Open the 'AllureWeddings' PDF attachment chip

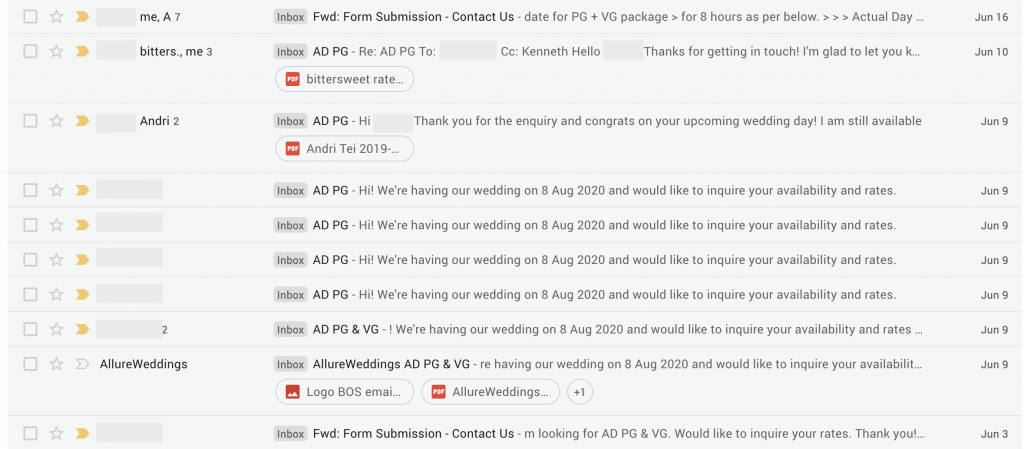click(x=490, y=392)
